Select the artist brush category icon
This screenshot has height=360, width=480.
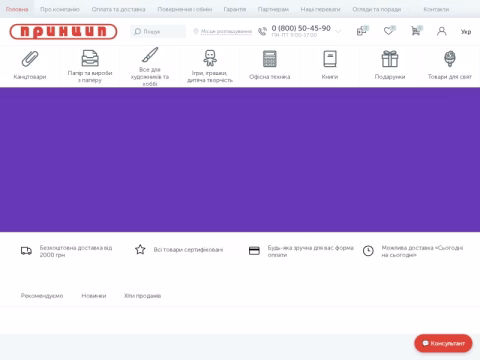tap(150, 55)
